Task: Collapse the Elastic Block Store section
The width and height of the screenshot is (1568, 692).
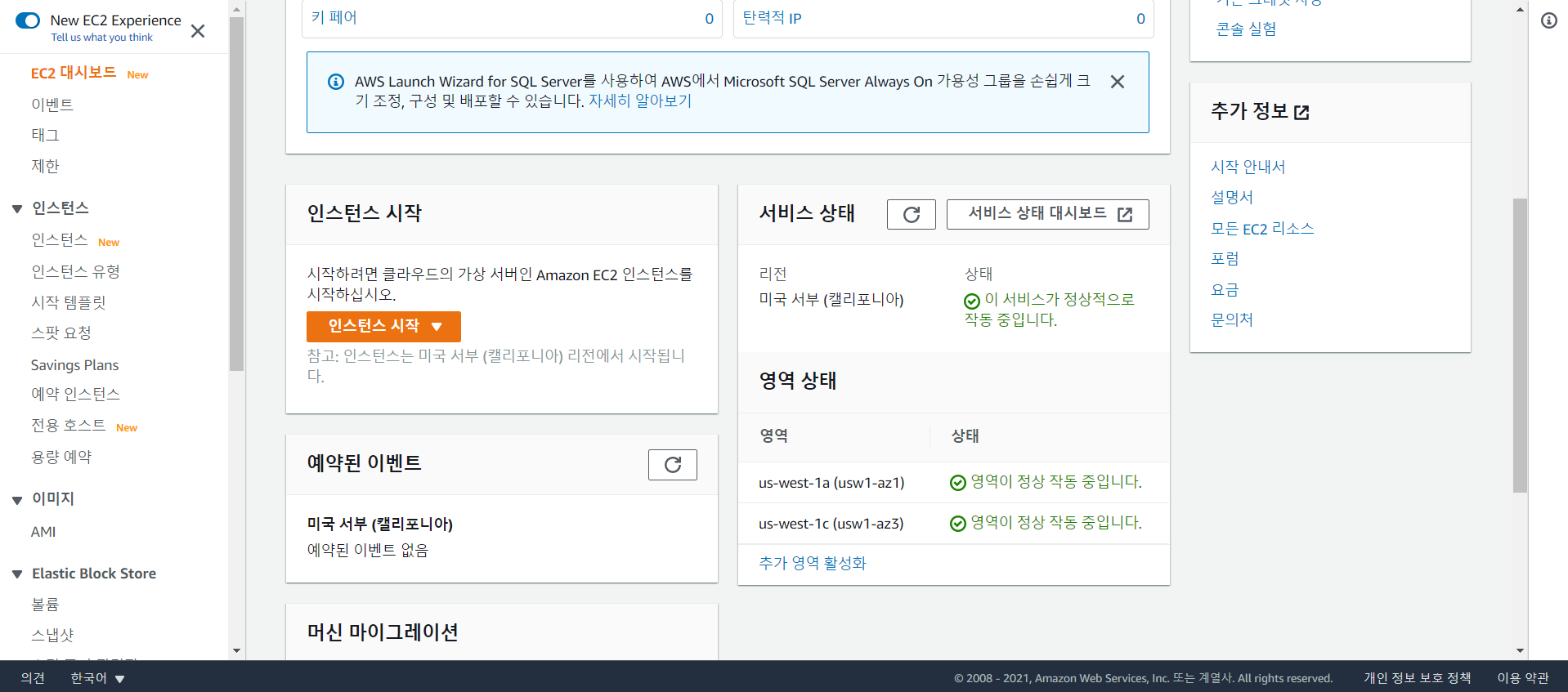Action: (x=17, y=574)
